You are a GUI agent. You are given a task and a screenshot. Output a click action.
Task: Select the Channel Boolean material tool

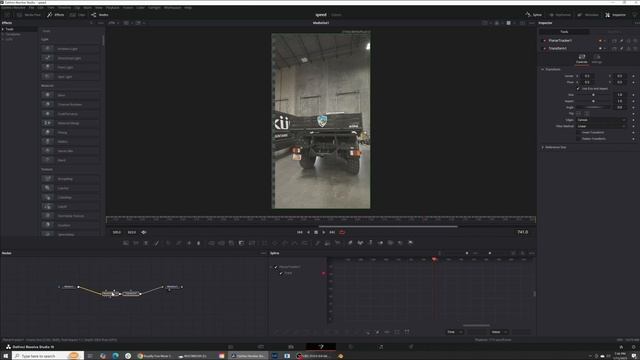70,104
